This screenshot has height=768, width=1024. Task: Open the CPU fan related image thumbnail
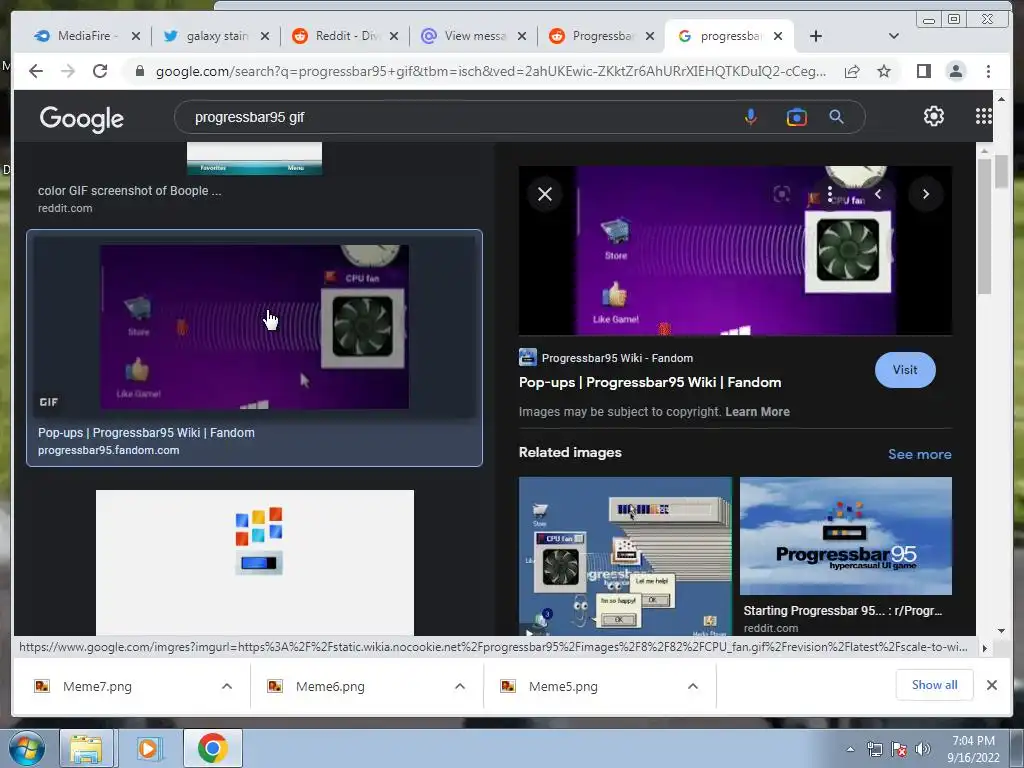click(x=625, y=556)
